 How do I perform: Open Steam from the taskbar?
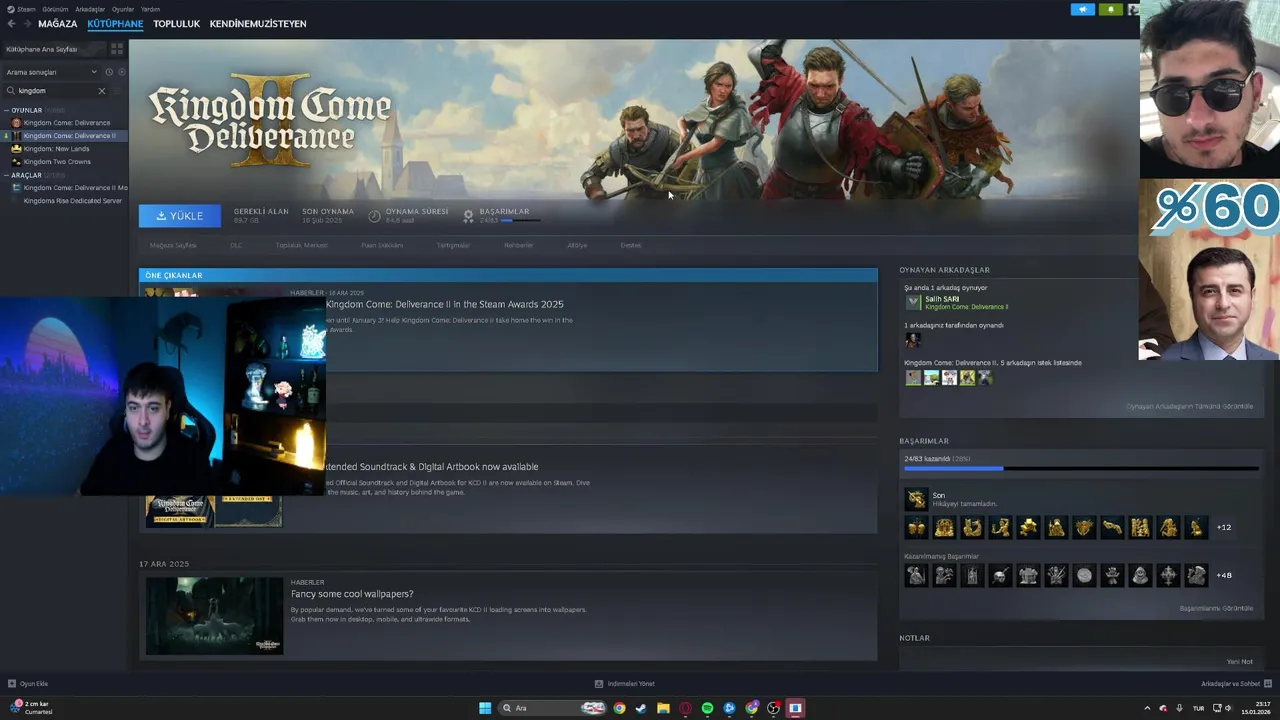point(641,708)
